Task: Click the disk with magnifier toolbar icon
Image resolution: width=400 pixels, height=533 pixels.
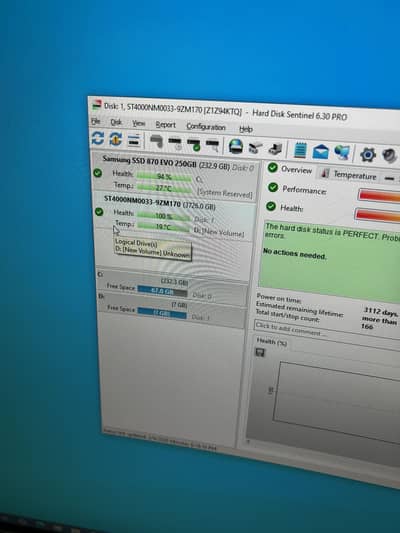Action: pyautogui.click(x=212, y=145)
